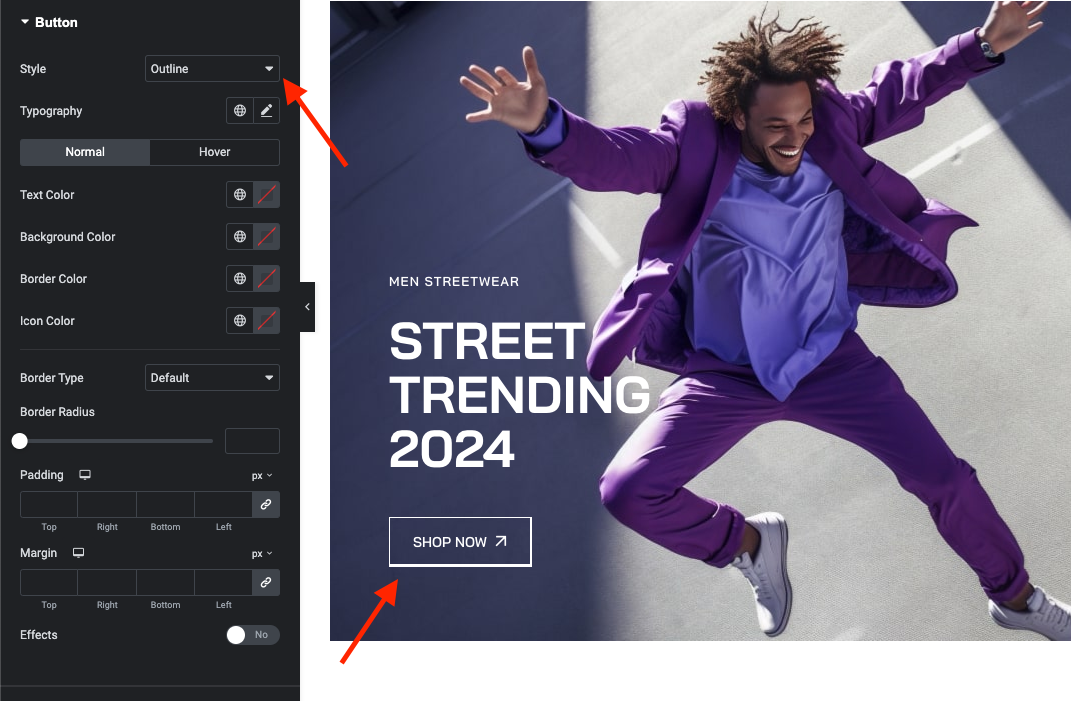Viewport: 1071px width, 701px height.
Task: Click the Typography globe icon
Action: [x=240, y=111]
